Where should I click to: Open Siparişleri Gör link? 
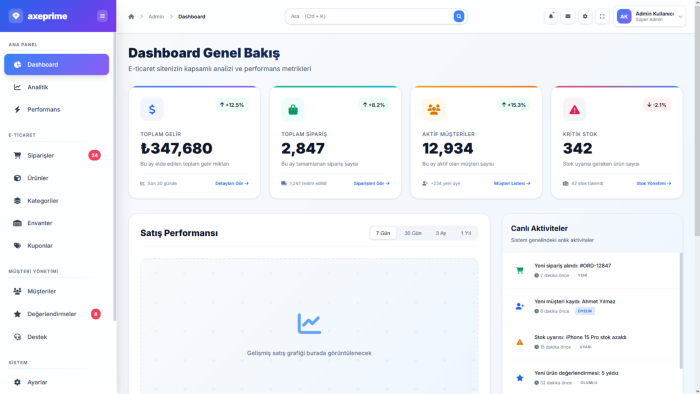371,183
